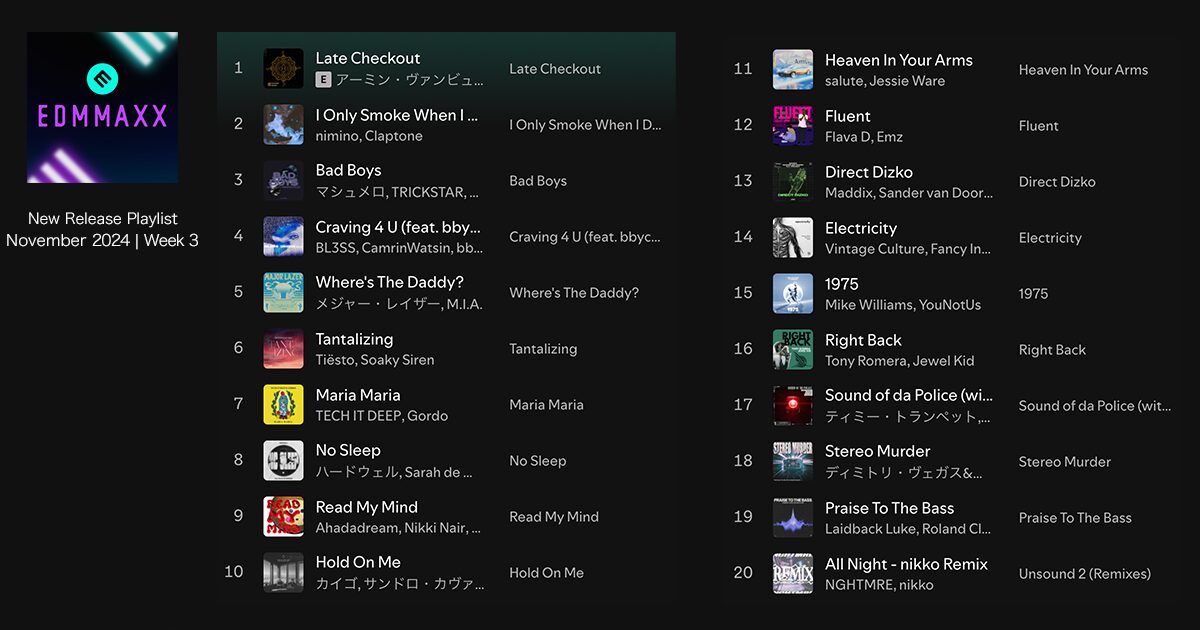Click the Heaven In Your Arms artwork

793,70
